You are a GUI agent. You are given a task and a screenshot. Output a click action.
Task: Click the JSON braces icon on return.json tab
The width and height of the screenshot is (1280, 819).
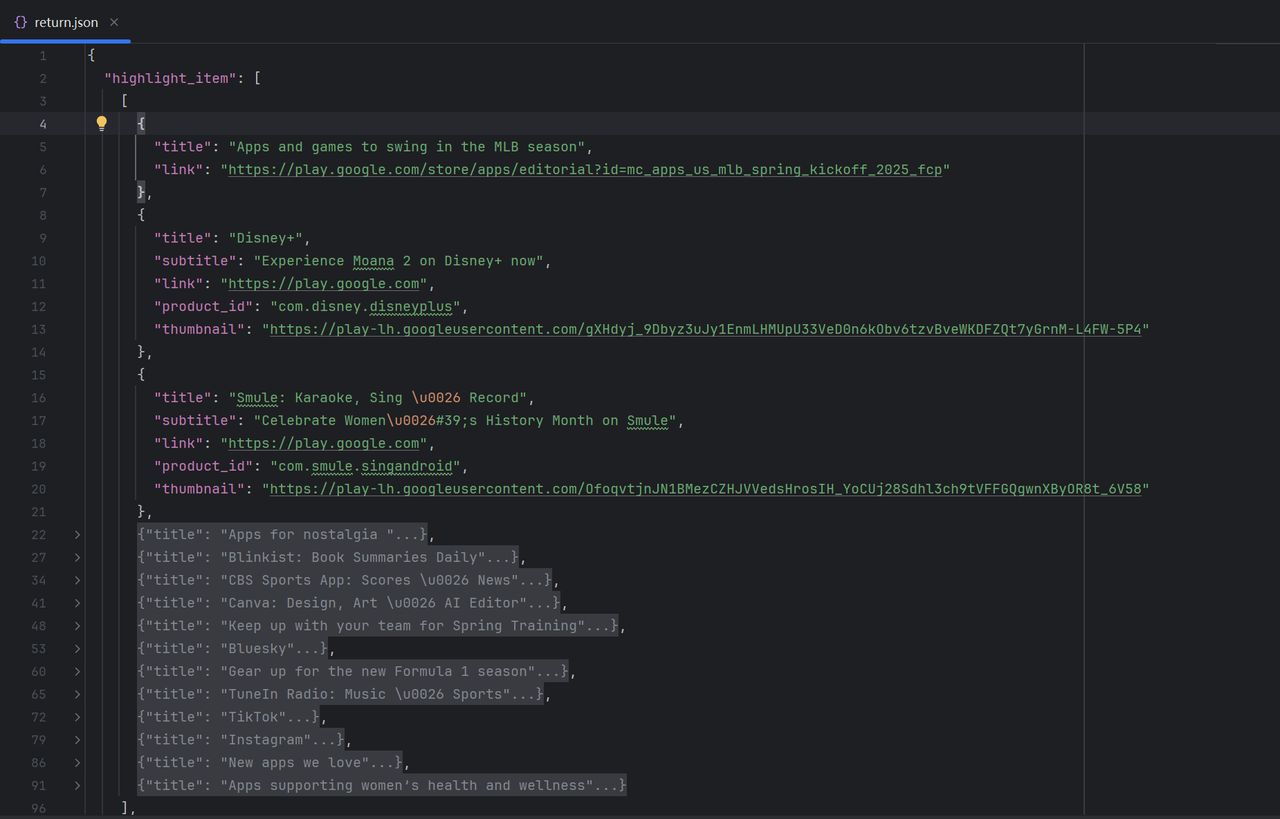pyautogui.click(x=20, y=22)
